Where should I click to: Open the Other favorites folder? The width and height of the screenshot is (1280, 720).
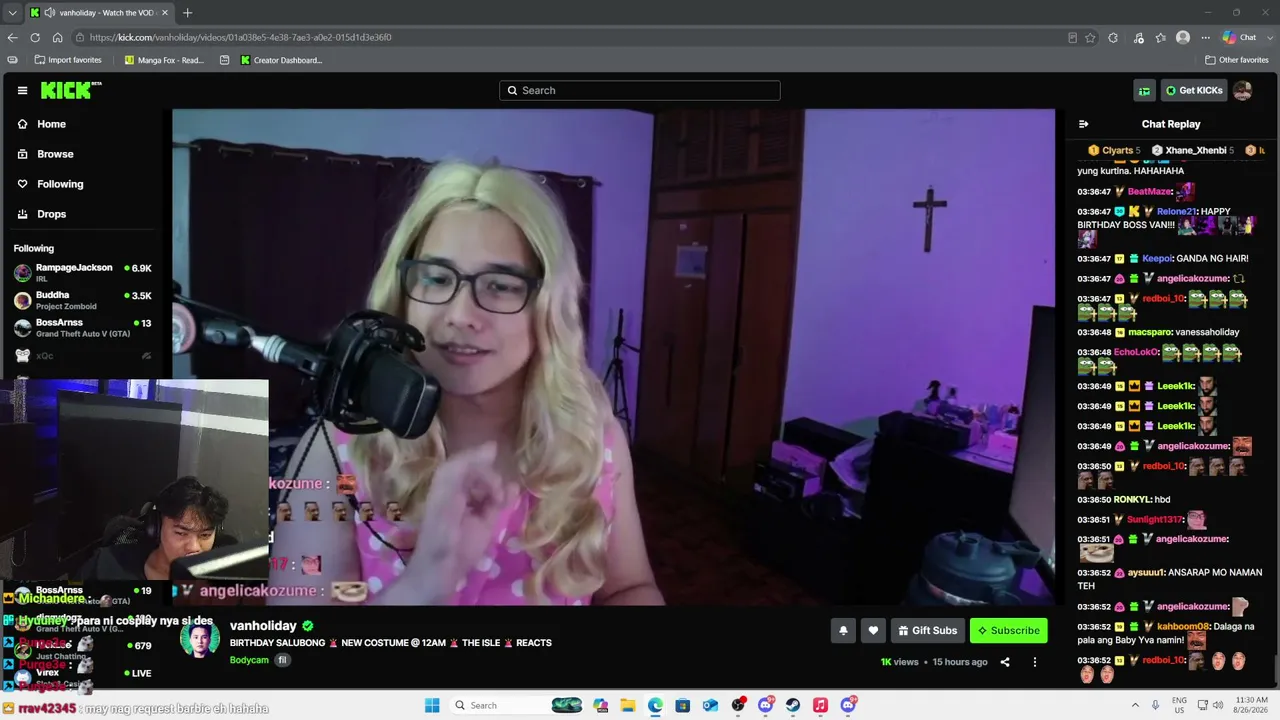point(1237,60)
